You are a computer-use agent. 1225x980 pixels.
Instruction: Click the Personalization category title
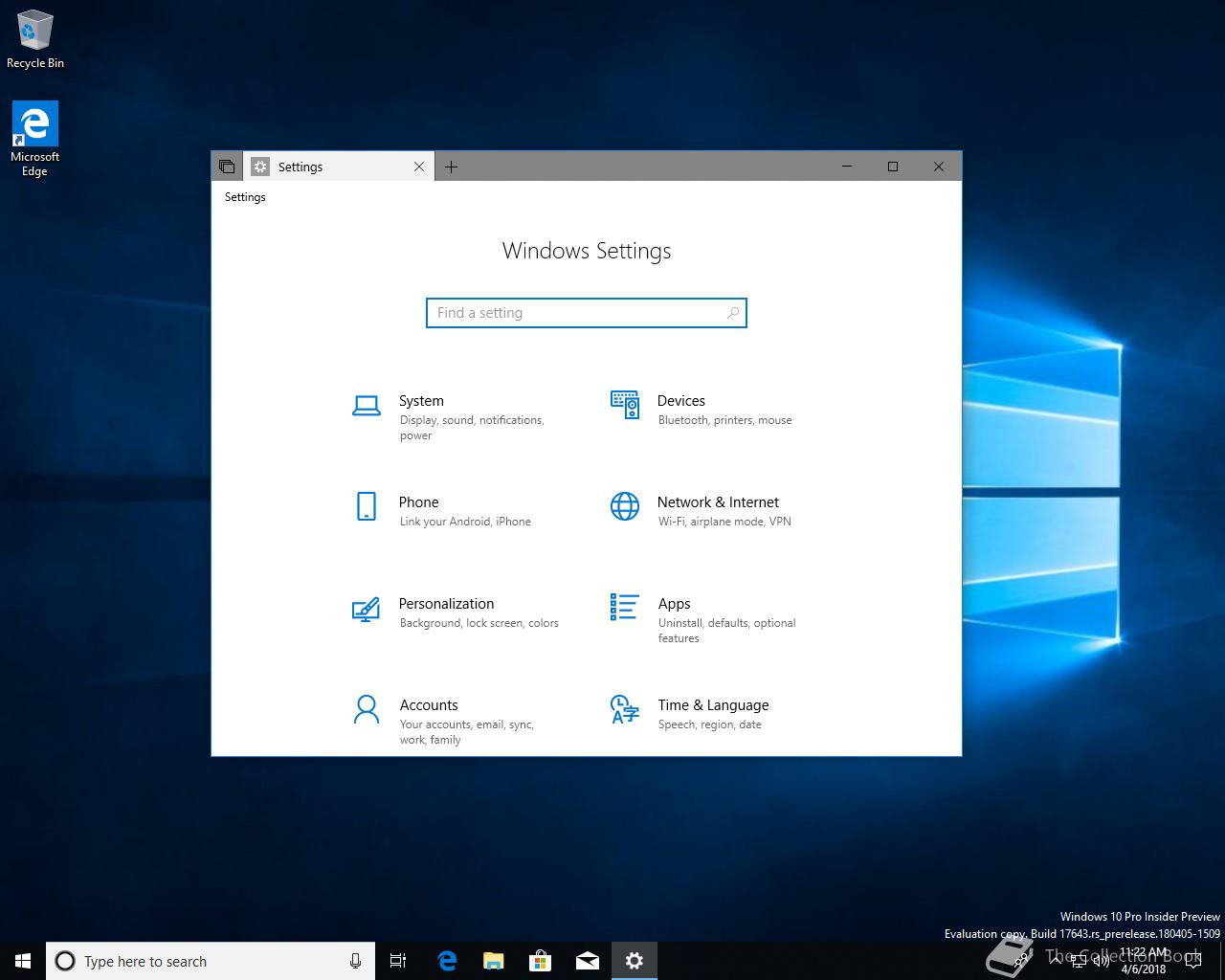446,604
